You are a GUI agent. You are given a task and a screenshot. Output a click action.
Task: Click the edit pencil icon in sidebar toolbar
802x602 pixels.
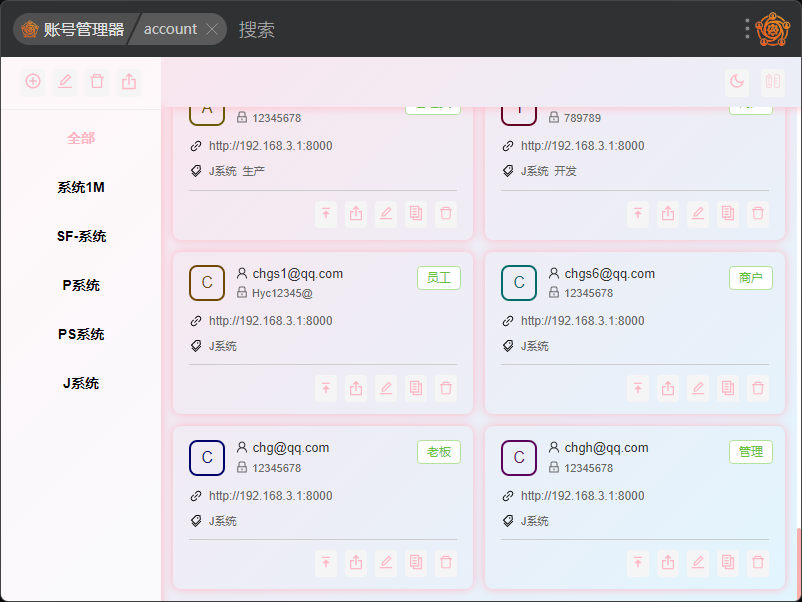[x=65, y=81]
